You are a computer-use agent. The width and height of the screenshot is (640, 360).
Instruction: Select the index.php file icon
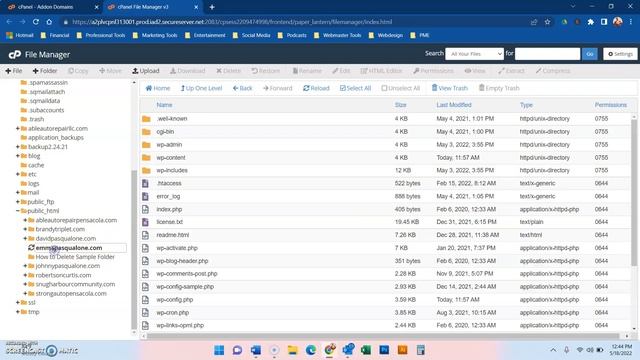[x=145, y=209]
